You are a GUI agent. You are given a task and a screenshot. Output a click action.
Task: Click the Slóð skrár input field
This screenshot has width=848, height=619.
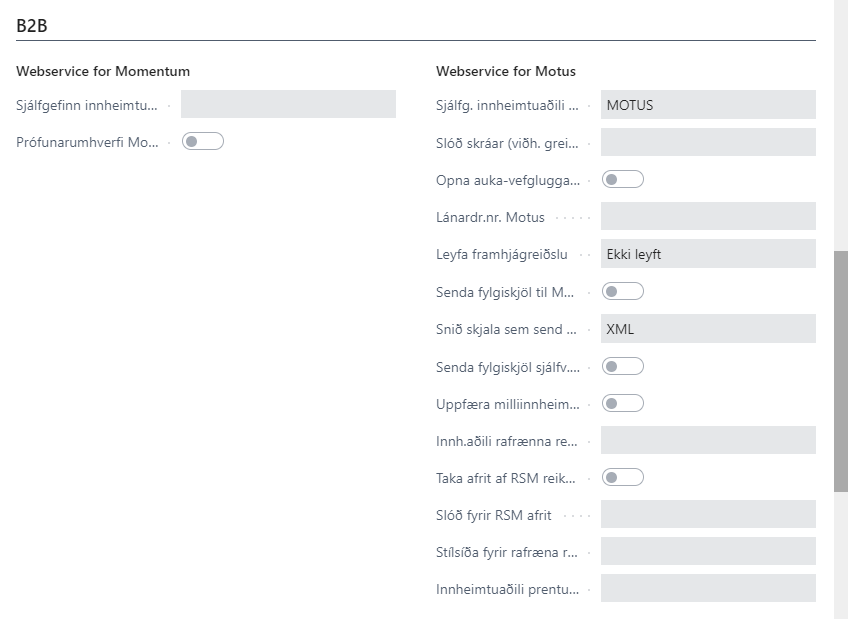point(708,142)
